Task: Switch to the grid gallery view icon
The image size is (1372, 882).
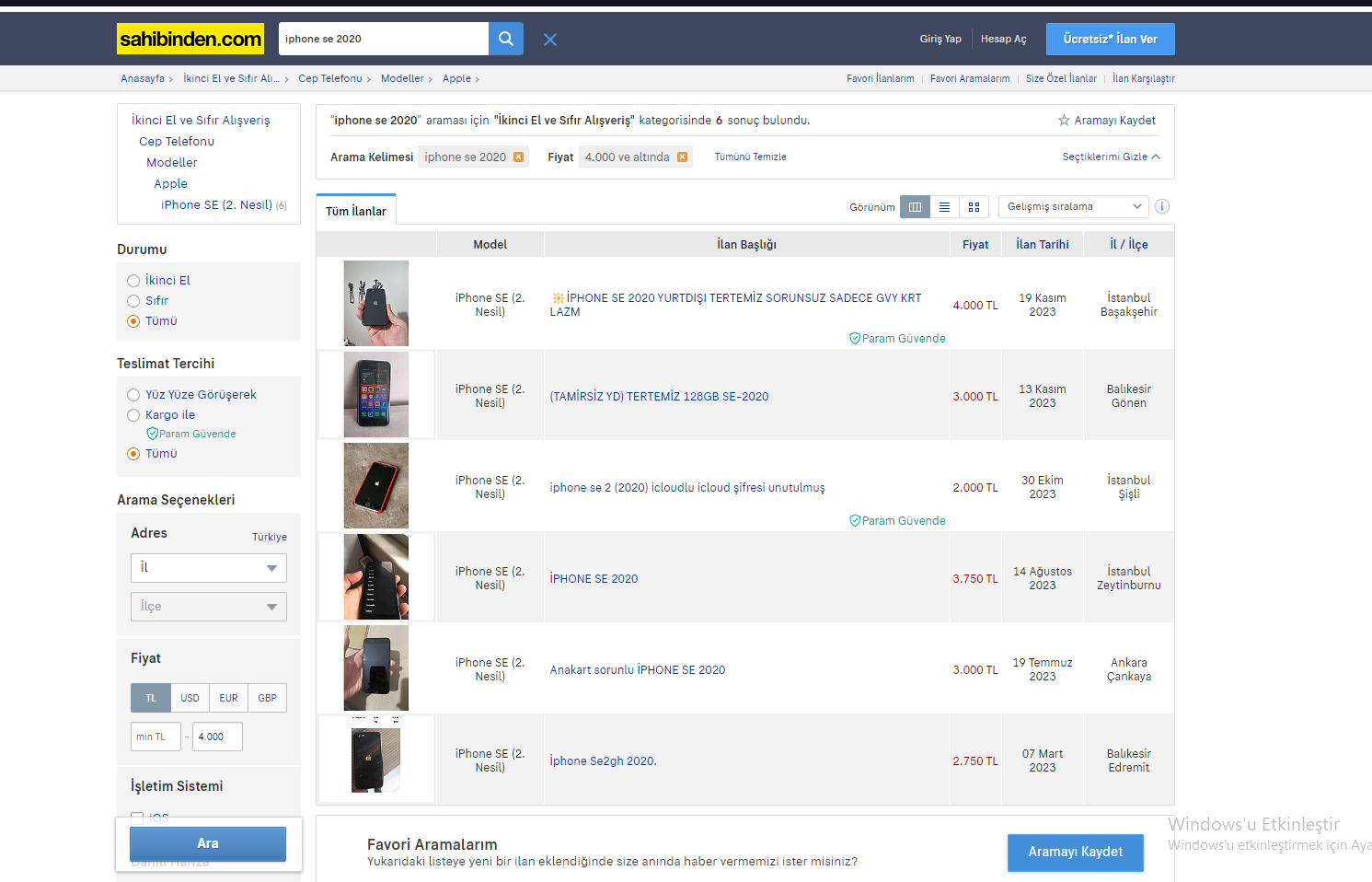Action: coord(974,207)
